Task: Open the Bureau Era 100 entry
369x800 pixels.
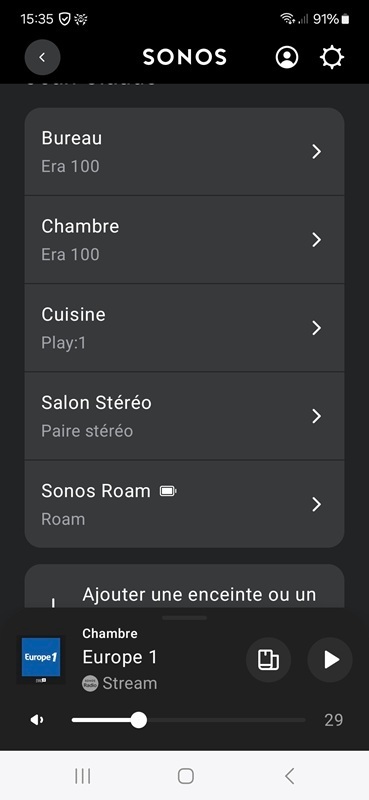Action: coord(184,152)
